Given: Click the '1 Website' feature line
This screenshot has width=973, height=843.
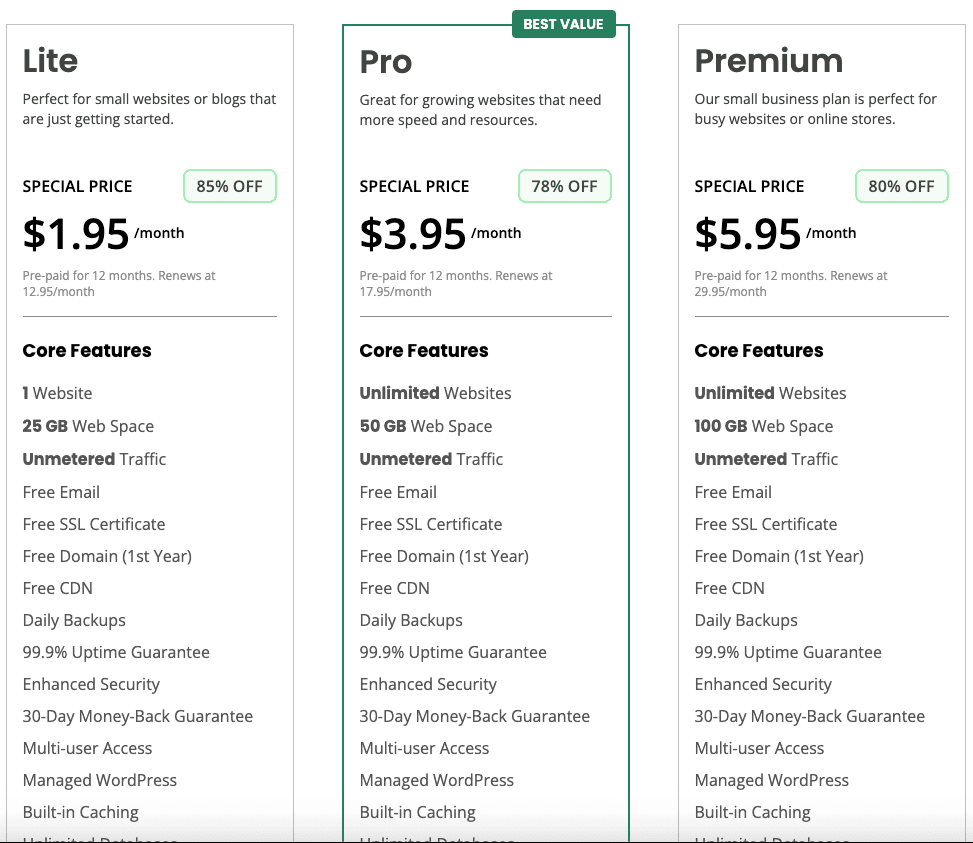Looking at the screenshot, I should pos(58,393).
